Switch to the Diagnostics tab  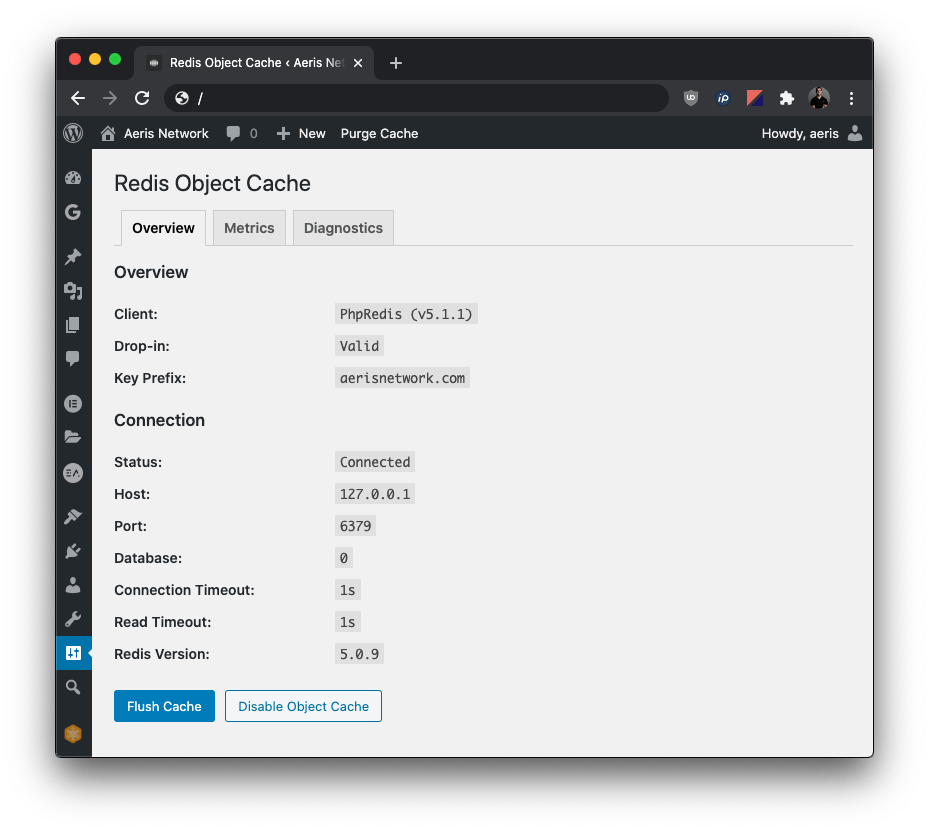click(342, 227)
